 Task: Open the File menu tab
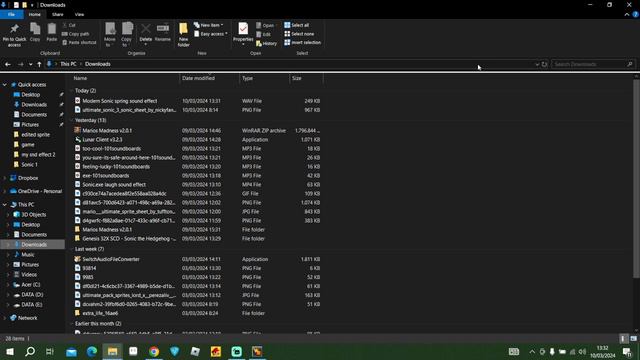pyautogui.click(x=11, y=14)
